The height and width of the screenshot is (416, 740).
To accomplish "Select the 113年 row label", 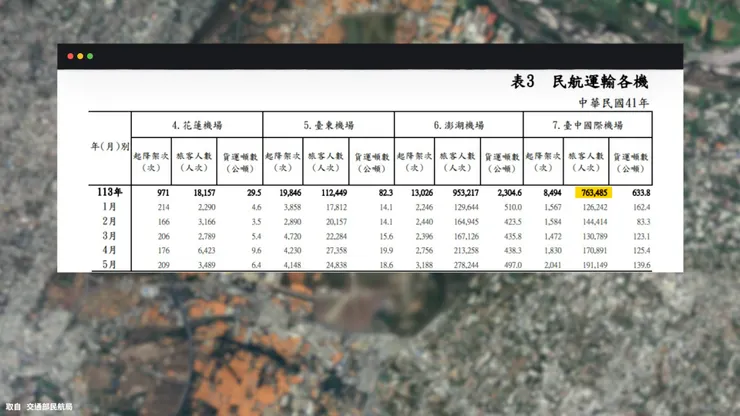I will (x=109, y=192).
